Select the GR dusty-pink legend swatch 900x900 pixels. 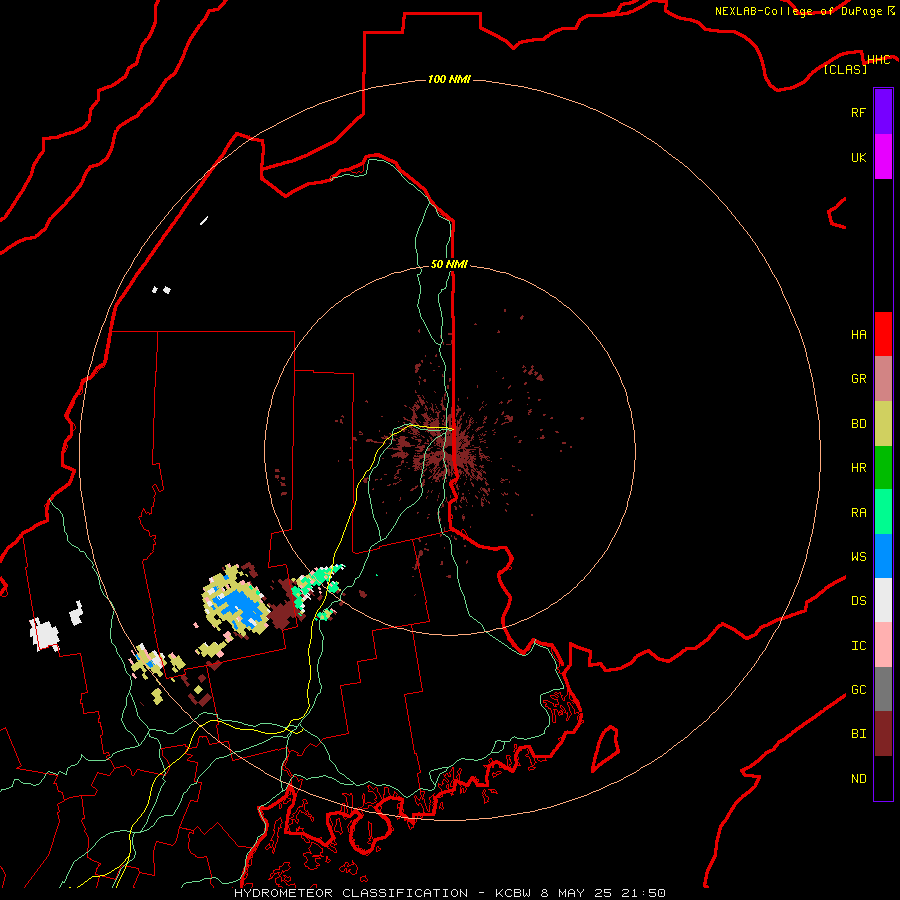[883, 379]
